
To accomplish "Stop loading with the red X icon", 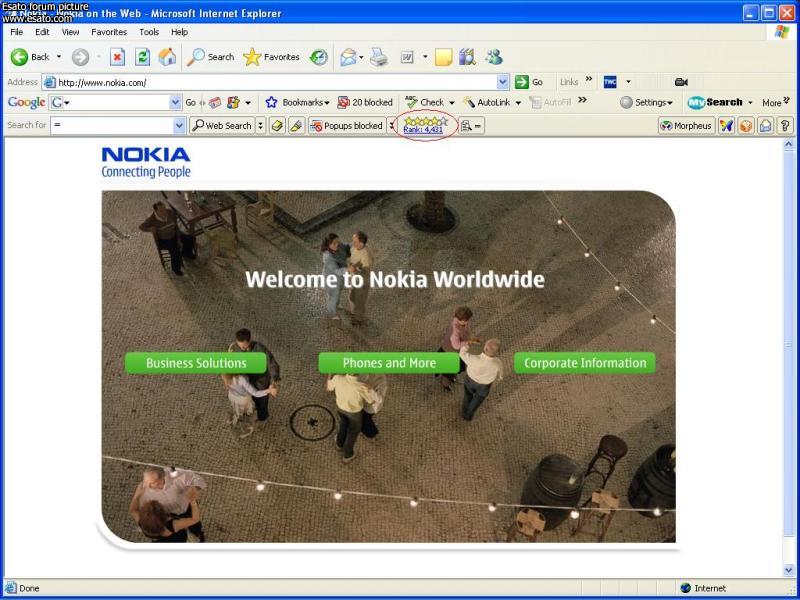I will 117,57.
